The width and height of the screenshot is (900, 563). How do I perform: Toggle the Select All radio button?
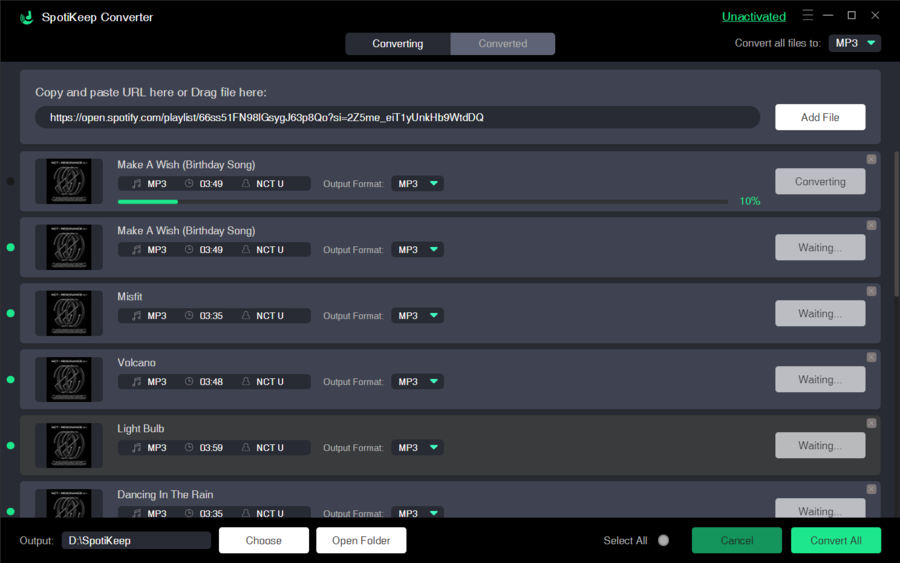point(663,541)
